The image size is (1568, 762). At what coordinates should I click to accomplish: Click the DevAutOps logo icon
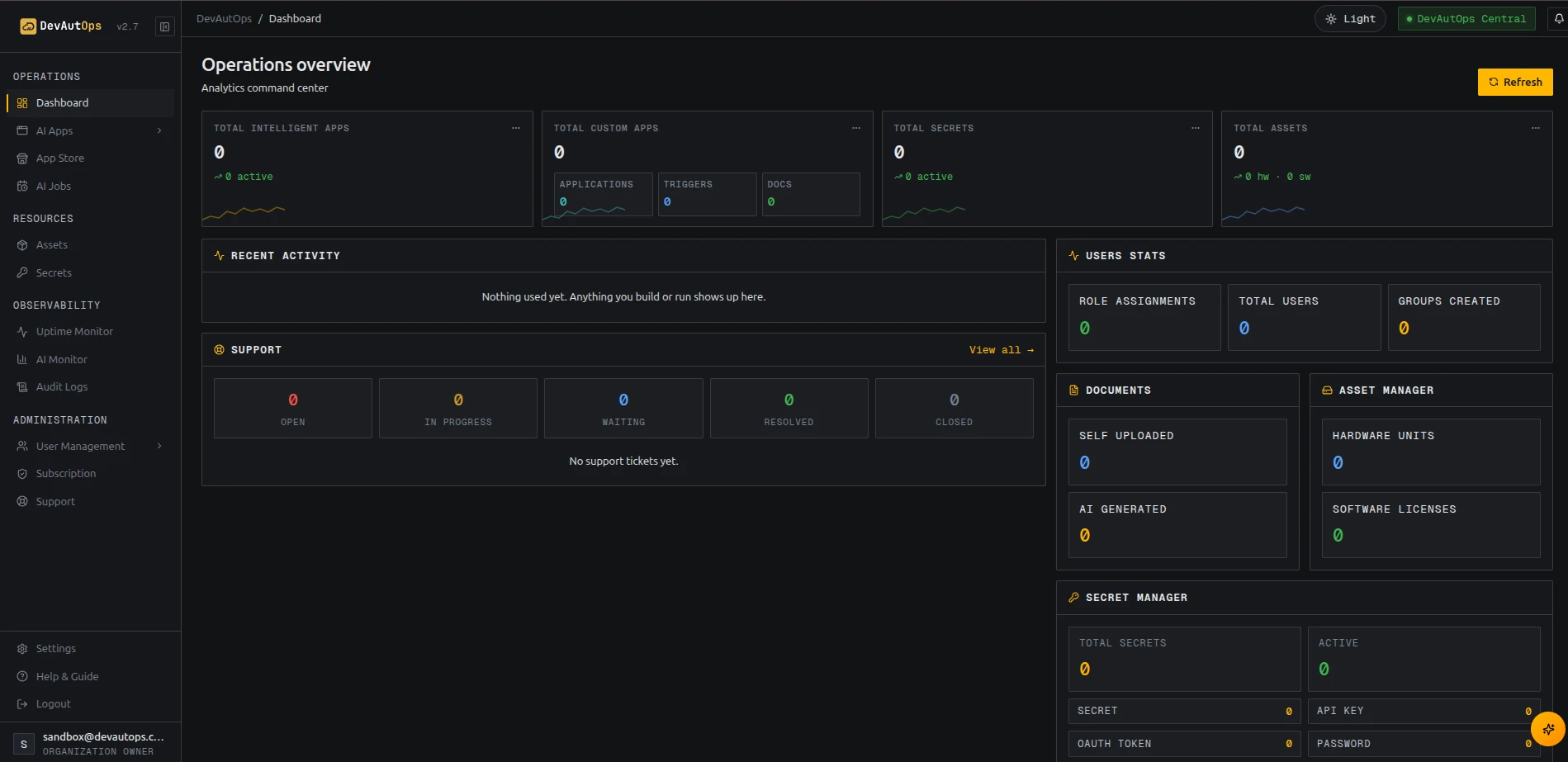pyautogui.click(x=28, y=26)
